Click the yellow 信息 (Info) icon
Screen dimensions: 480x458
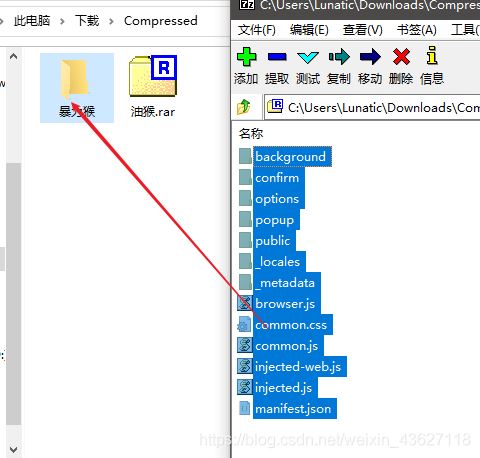click(x=432, y=55)
